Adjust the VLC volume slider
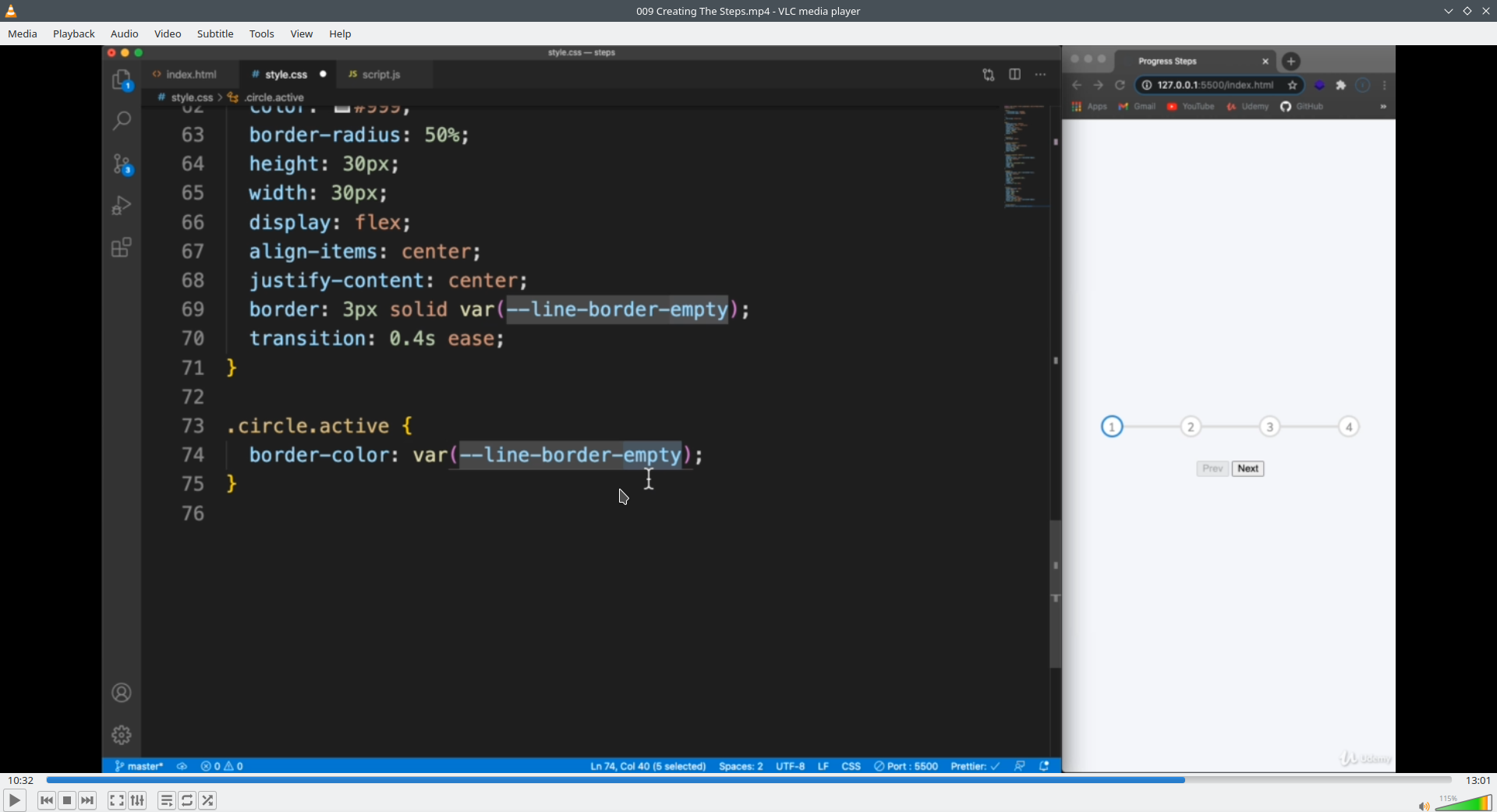This screenshot has height=812, width=1497. (x=1464, y=803)
